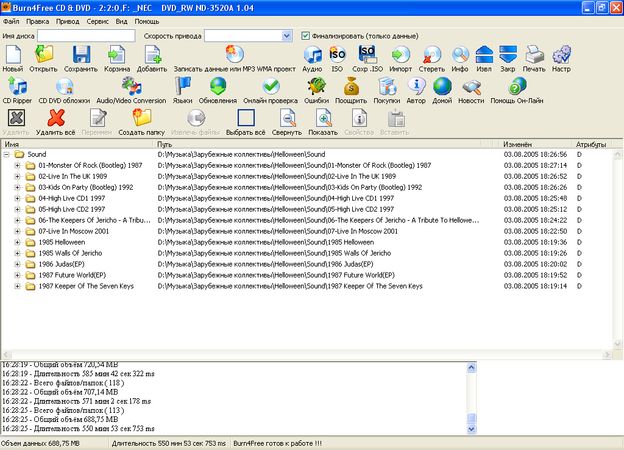Click the Поощрить money bag icon
This screenshot has width=624, height=450.
351,86
